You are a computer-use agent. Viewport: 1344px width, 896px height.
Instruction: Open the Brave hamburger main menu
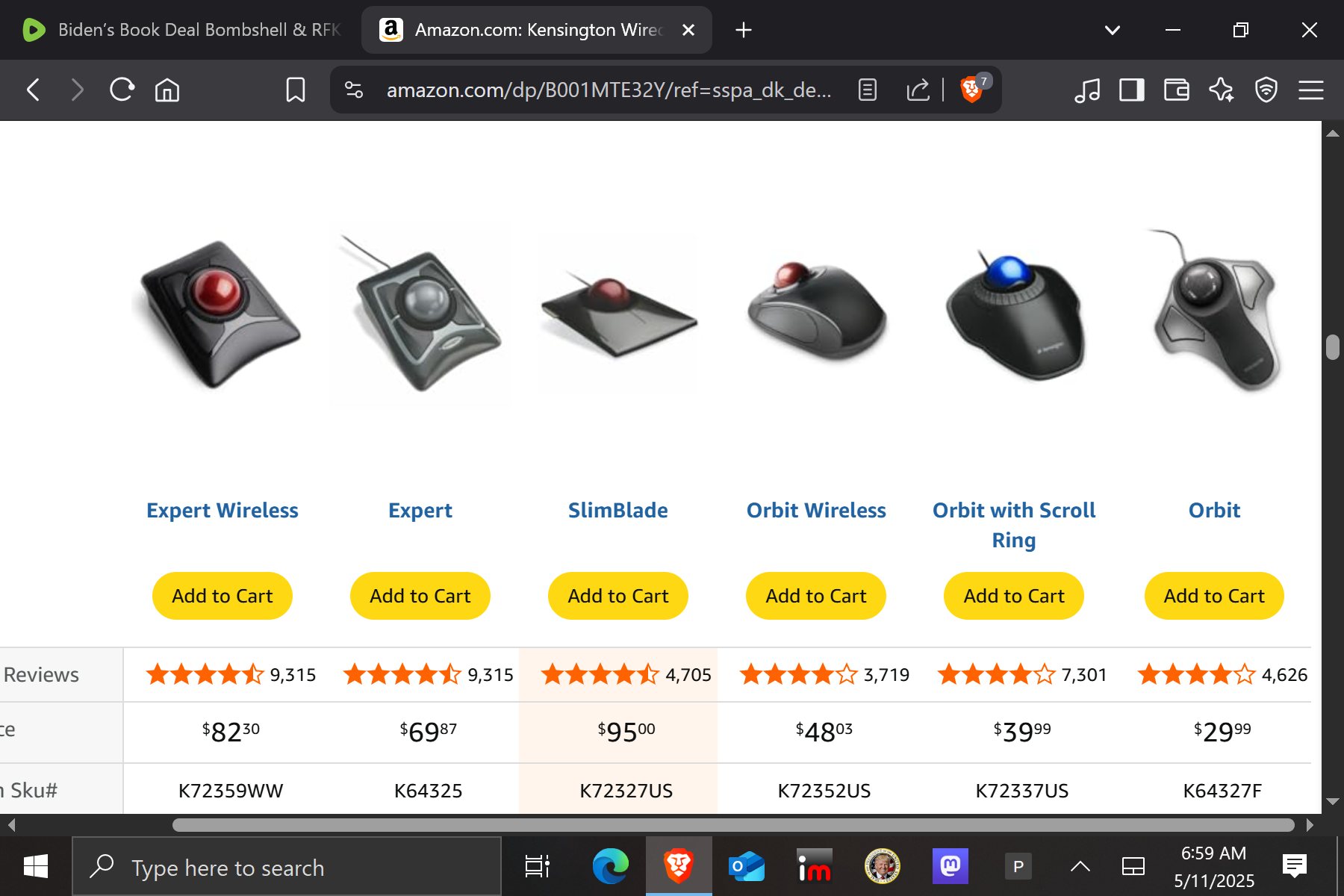(1311, 90)
